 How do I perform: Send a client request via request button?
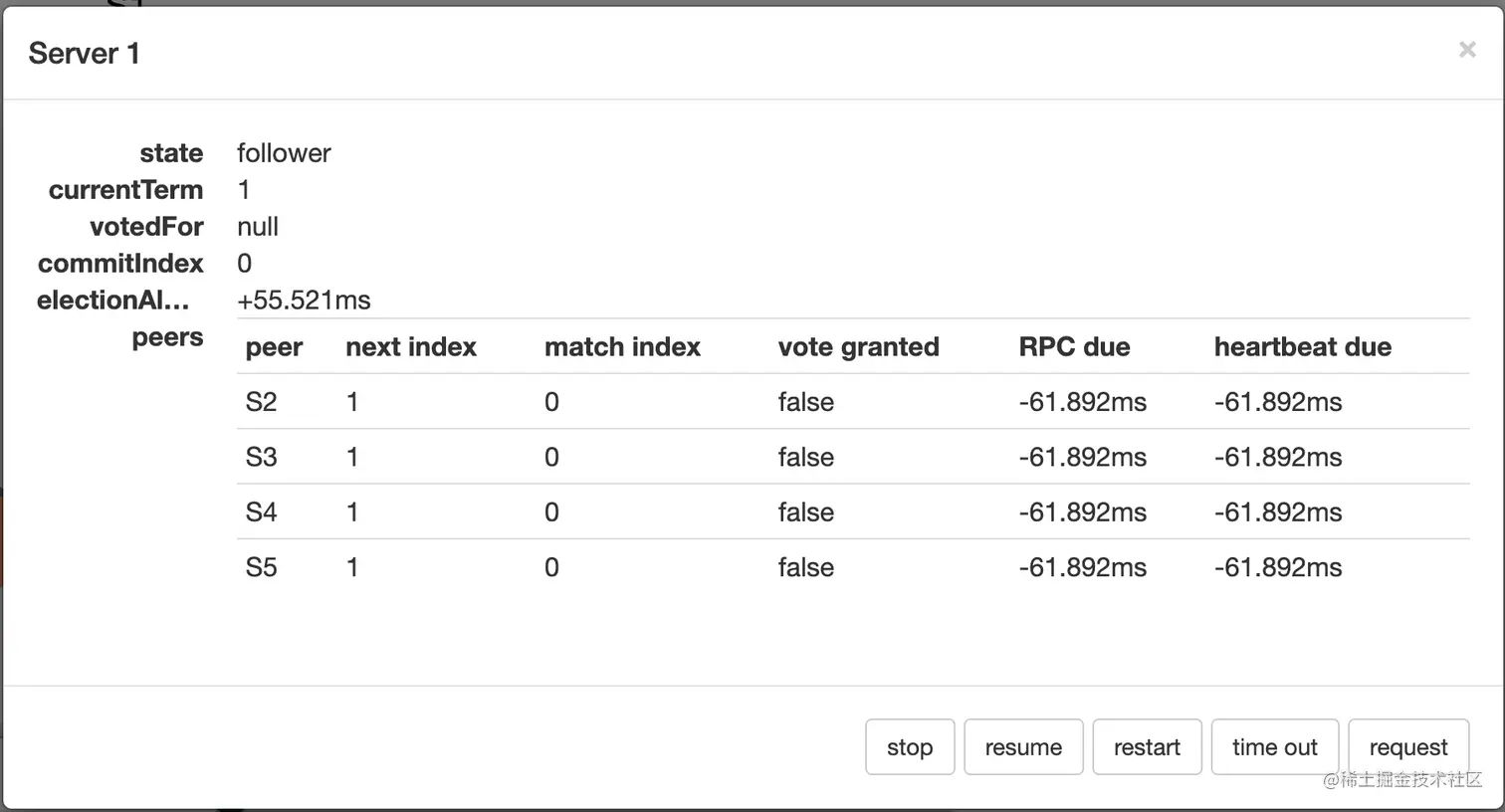(x=1407, y=747)
